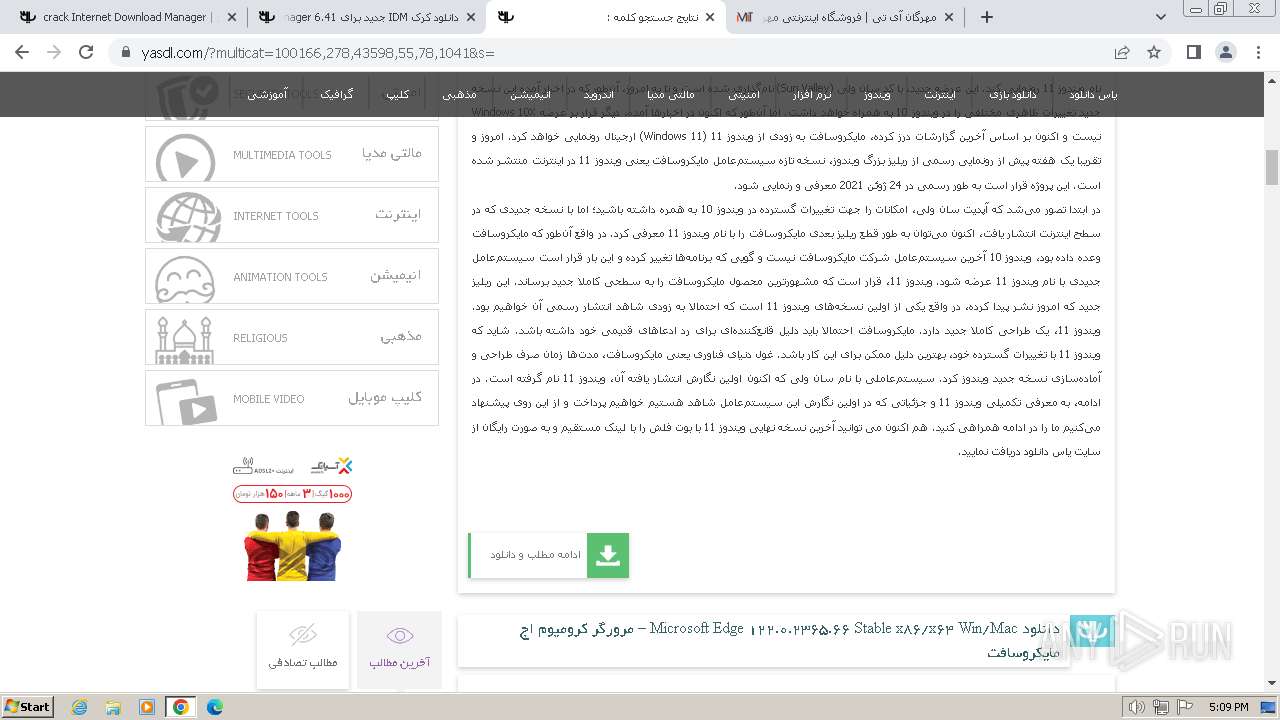Open File Explorer from taskbar

113,706
